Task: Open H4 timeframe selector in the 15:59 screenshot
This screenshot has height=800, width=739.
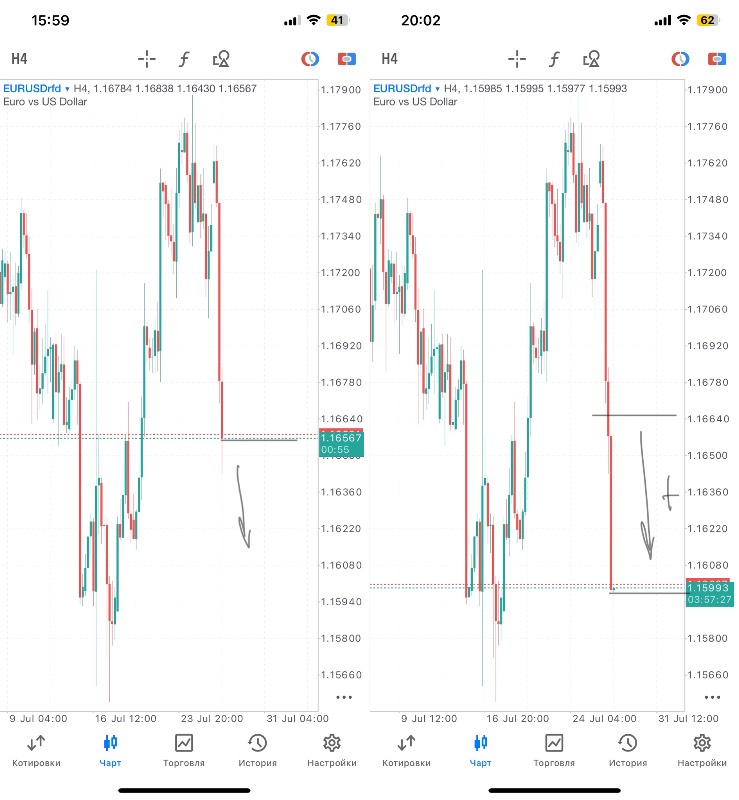Action: (x=20, y=59)
